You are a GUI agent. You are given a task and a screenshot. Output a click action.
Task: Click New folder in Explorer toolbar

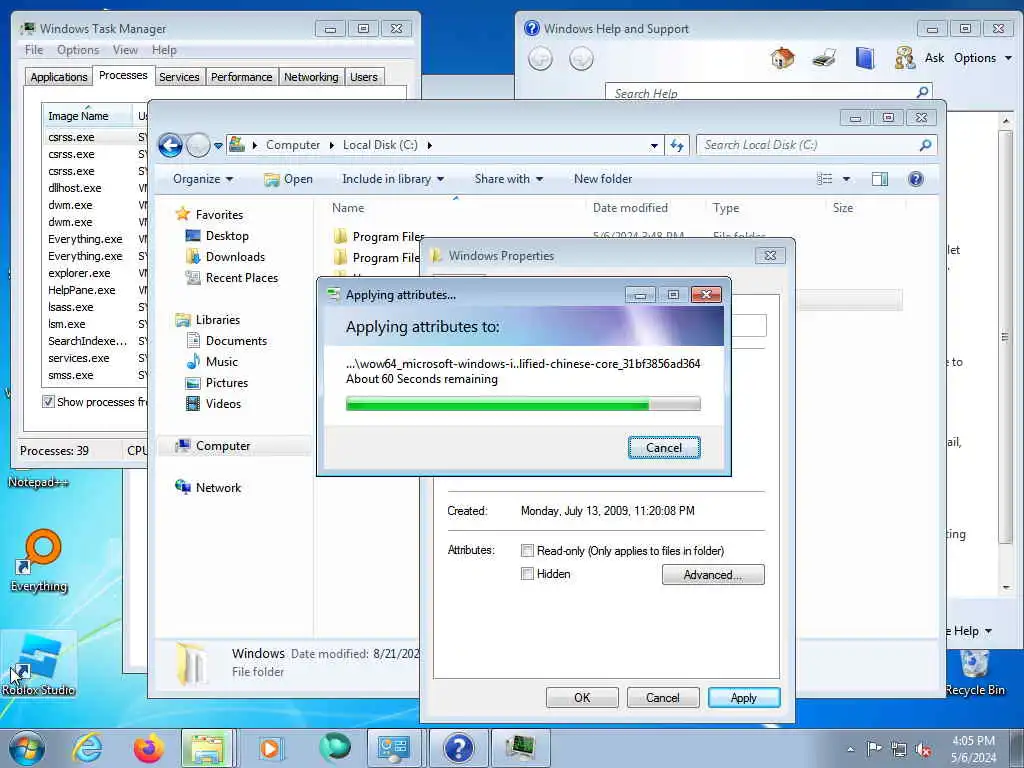point(603,179)
